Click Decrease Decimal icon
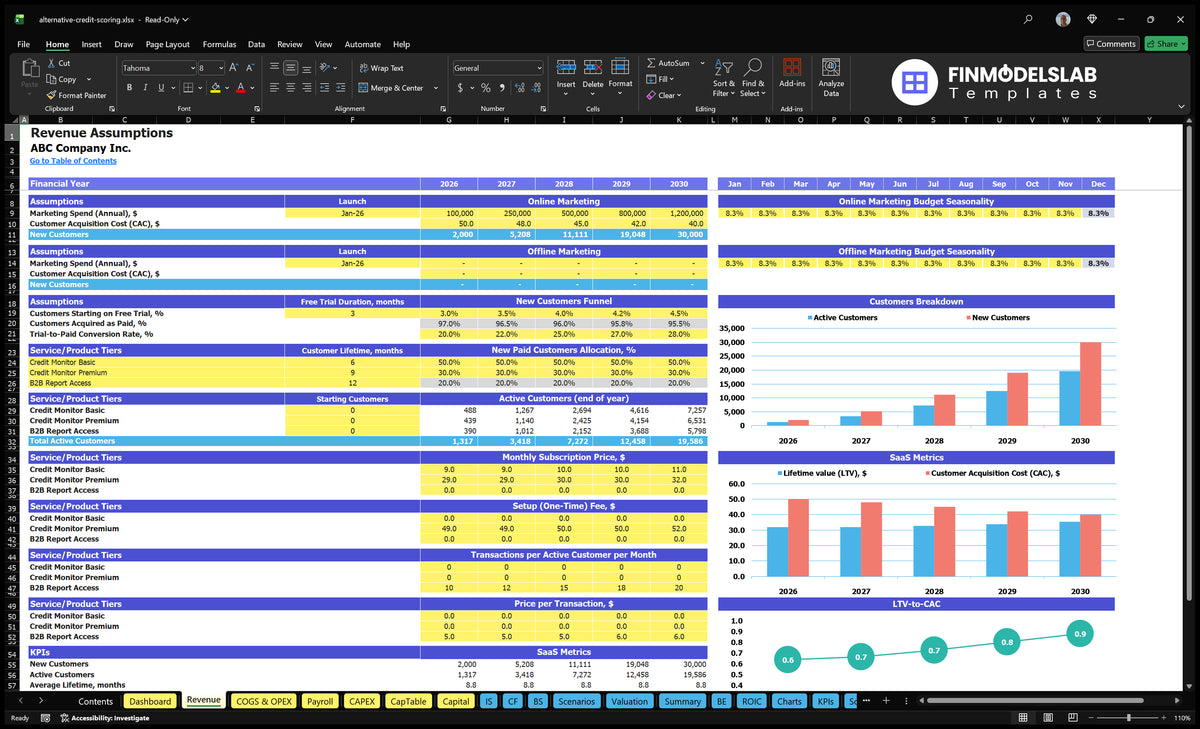The height and width of the screenshot is (729, 1200). pyautogui.click(x=535, y=88)
